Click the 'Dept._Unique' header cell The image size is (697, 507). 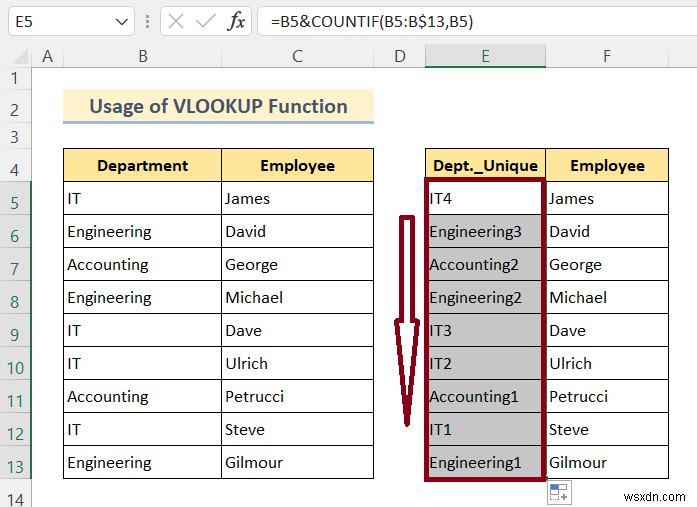pos(485,165)
